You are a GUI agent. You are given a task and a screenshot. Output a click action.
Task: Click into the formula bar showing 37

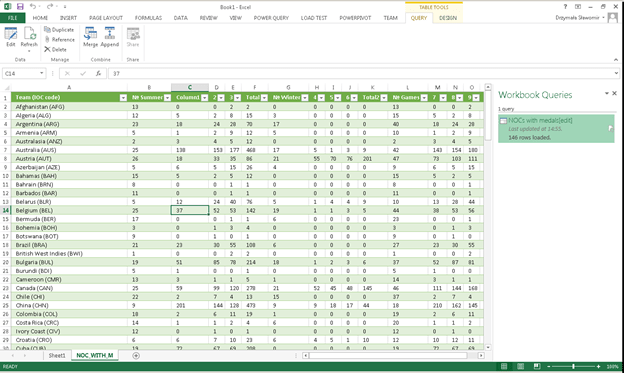pos(363,73)
